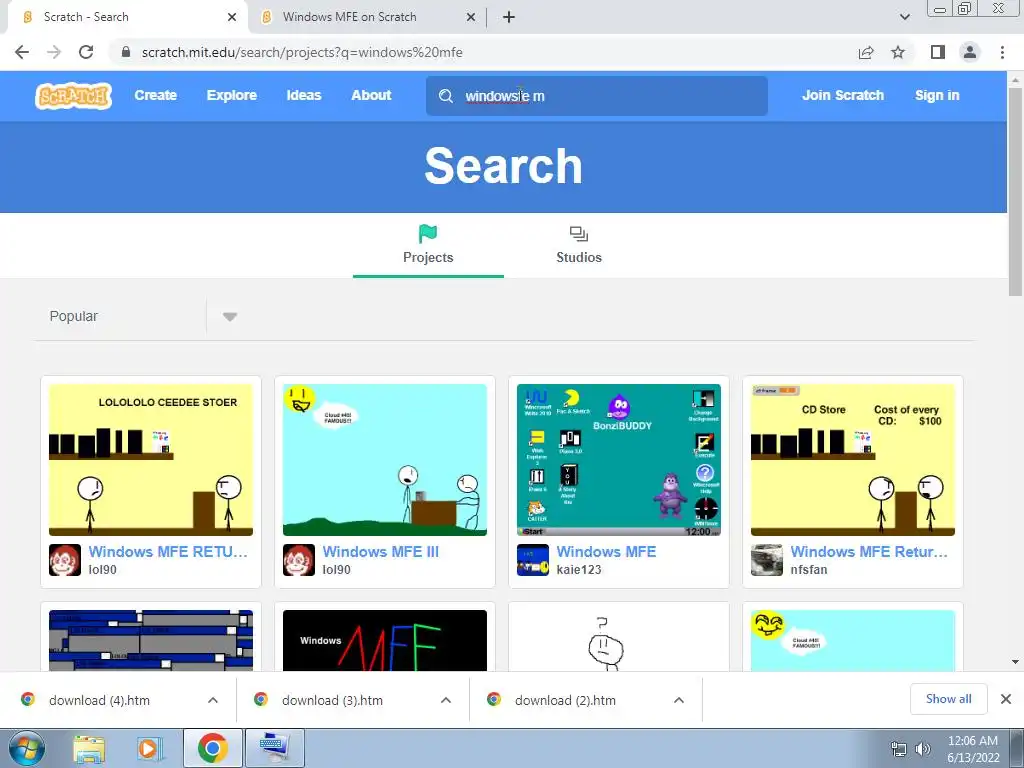The image size is (1024, 768).
Task: Click the page vertical scrollbar
Action: point(1015,191)
